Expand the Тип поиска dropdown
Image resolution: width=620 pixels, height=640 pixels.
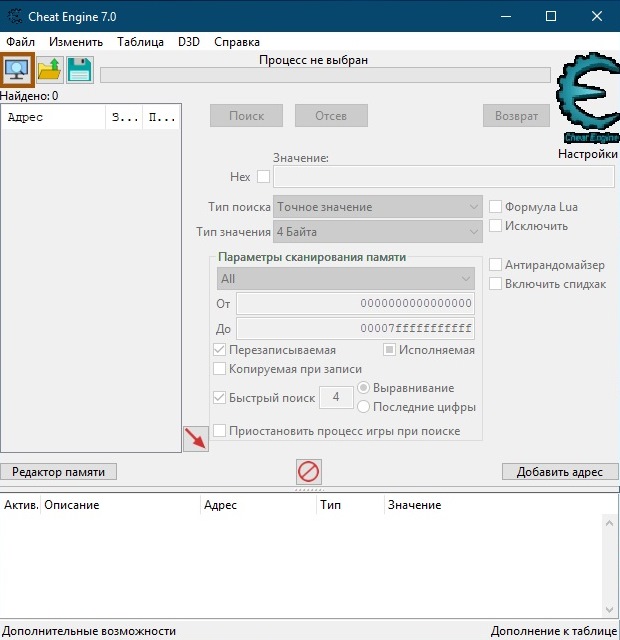point(378,207)
